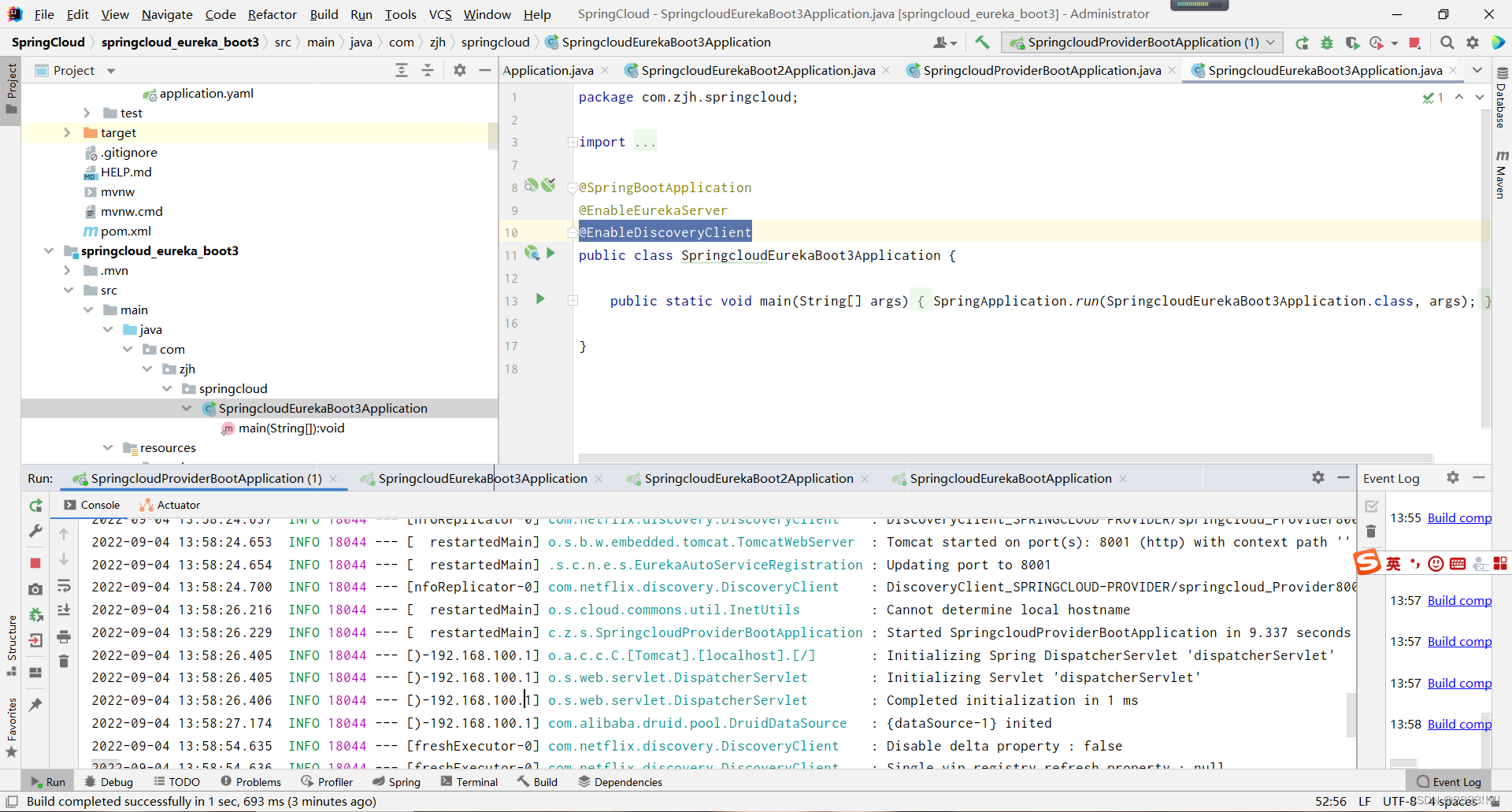Print console output with printer icon
The width and height of the screenshot is (1512, 812).
(64, 636)
